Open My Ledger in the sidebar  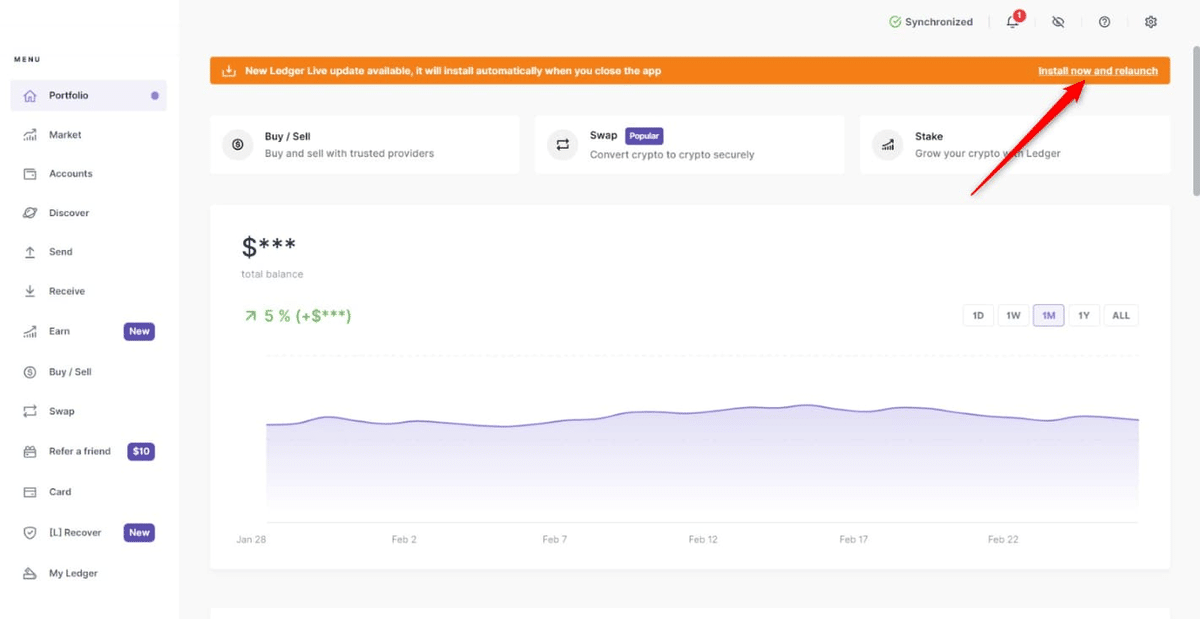[x=73, y=574]
